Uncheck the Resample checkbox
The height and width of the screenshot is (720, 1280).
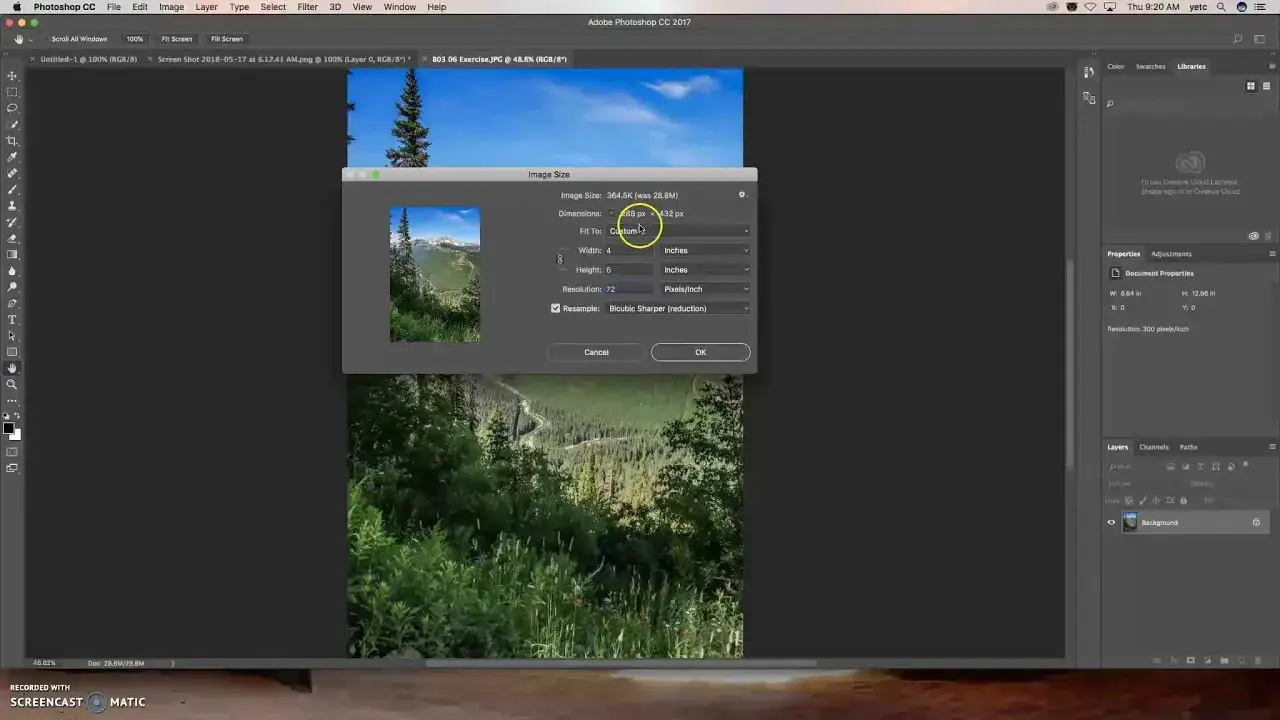(556, 308)
